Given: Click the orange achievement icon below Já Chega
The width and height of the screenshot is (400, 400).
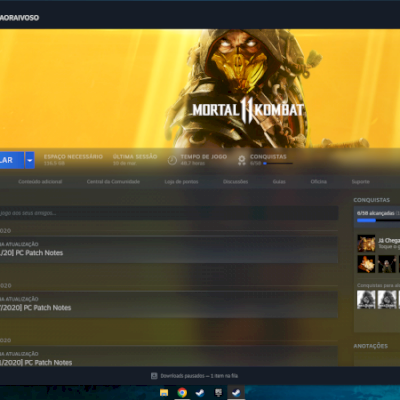Looking at the screenshot, I should 366,264.
